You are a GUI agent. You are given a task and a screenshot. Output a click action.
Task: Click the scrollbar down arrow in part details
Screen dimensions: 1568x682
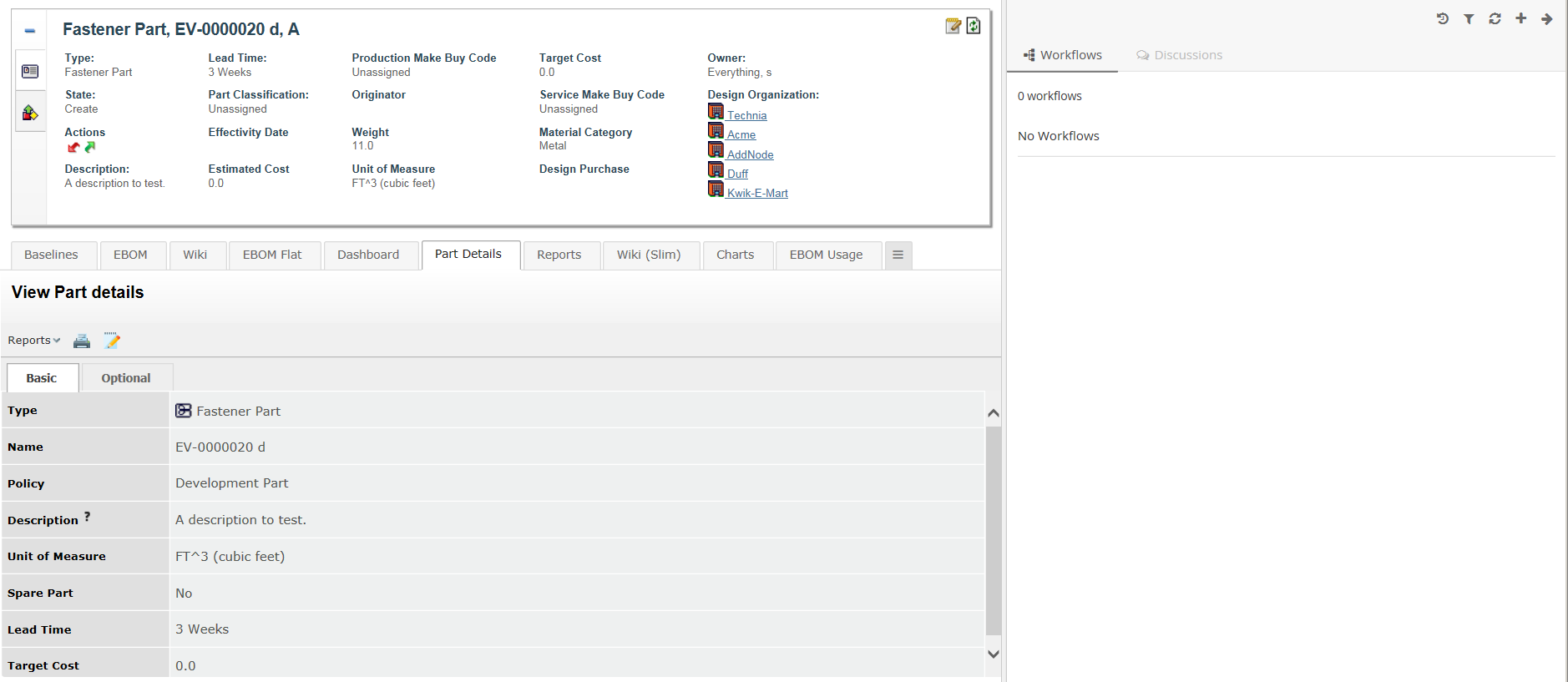click(993, 654)
